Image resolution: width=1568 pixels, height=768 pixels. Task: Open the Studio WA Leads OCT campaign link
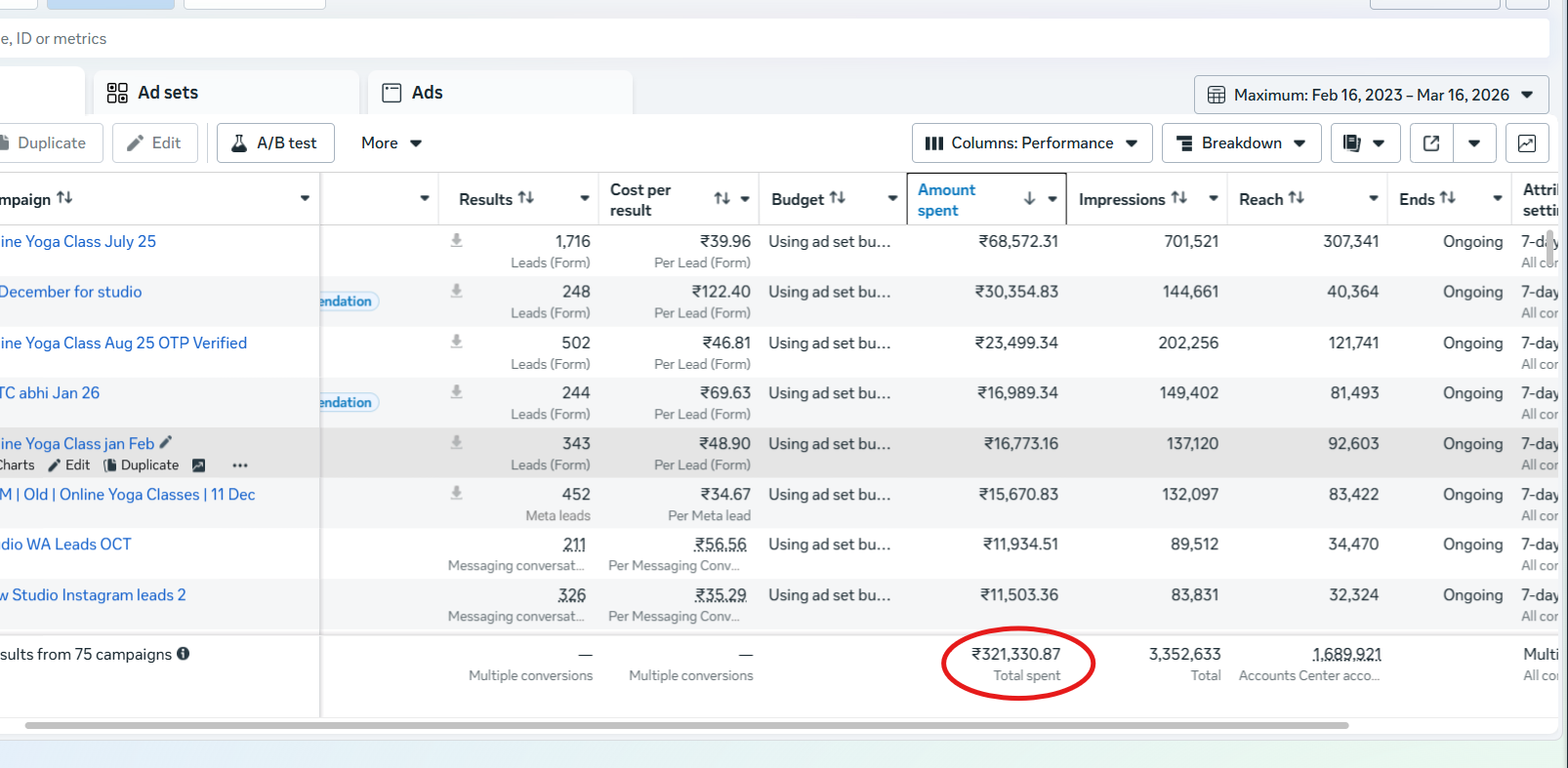(x=66, y=545)
